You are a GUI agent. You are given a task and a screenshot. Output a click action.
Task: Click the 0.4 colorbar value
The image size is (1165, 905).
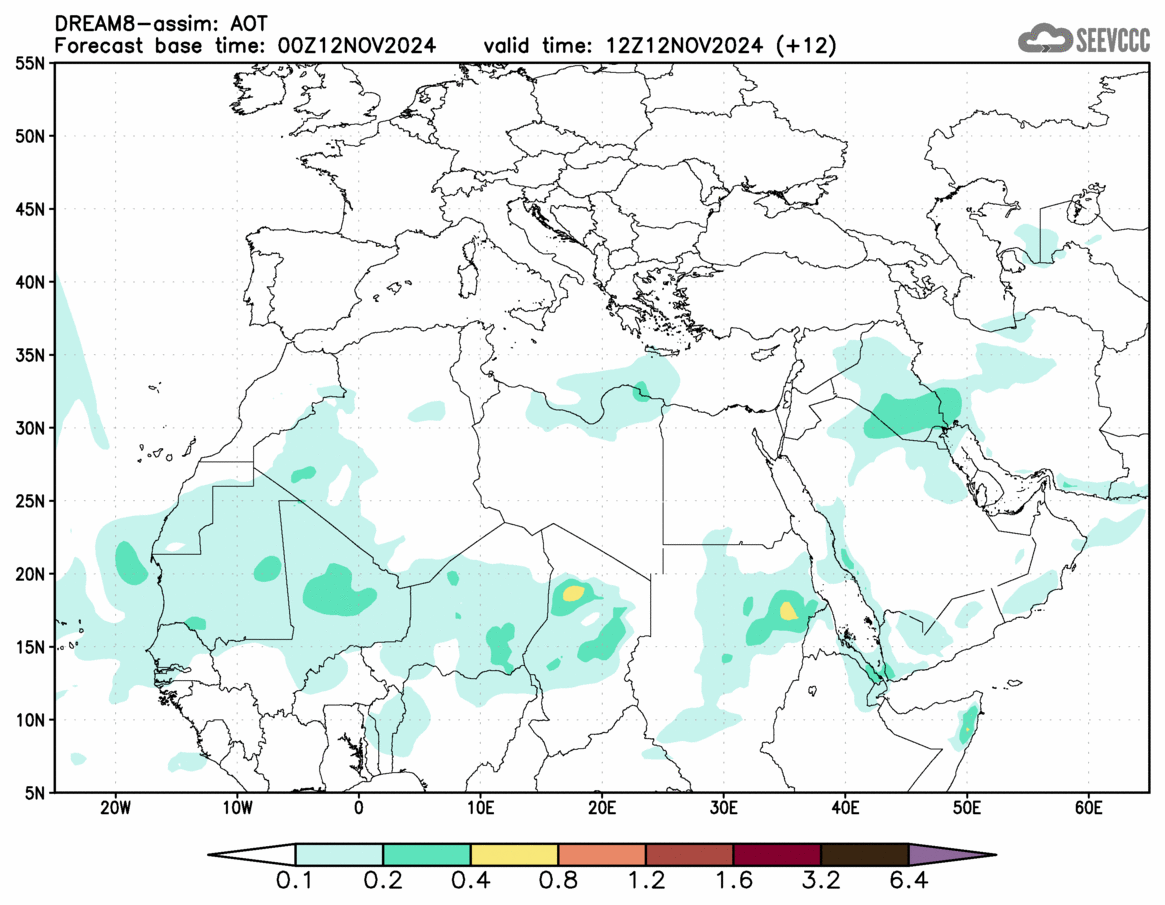[470, 881]
